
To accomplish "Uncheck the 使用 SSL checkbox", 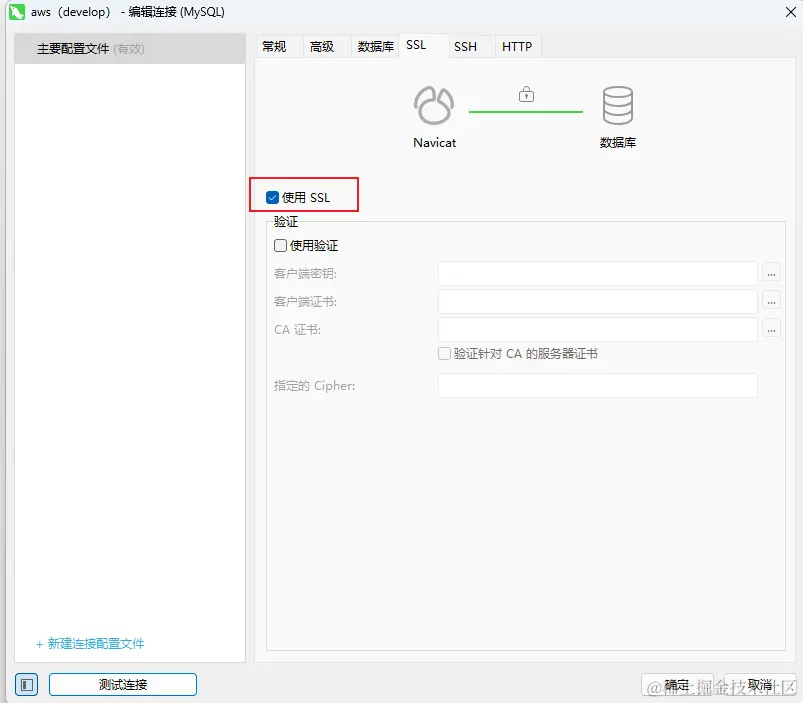I will point(272,198).
